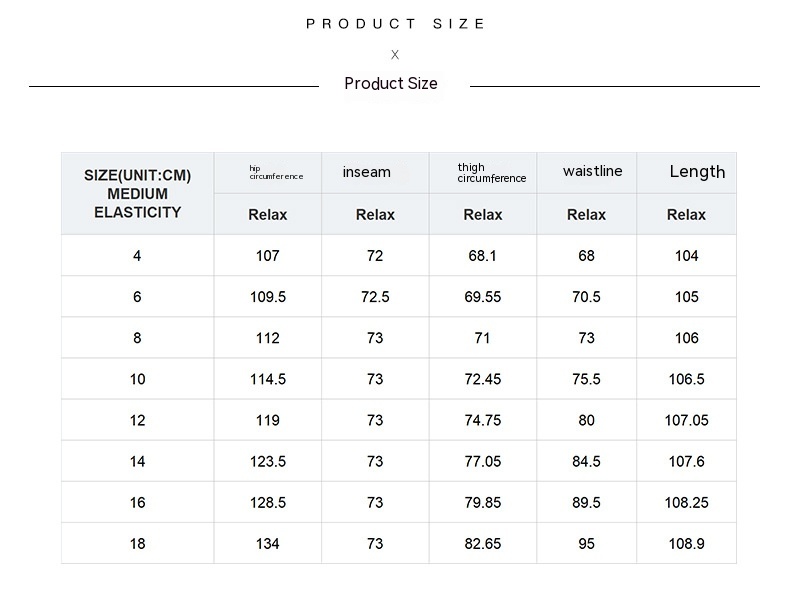Click the size 18 row label
The height and width of the screenshot is (615, 790).
137,544
